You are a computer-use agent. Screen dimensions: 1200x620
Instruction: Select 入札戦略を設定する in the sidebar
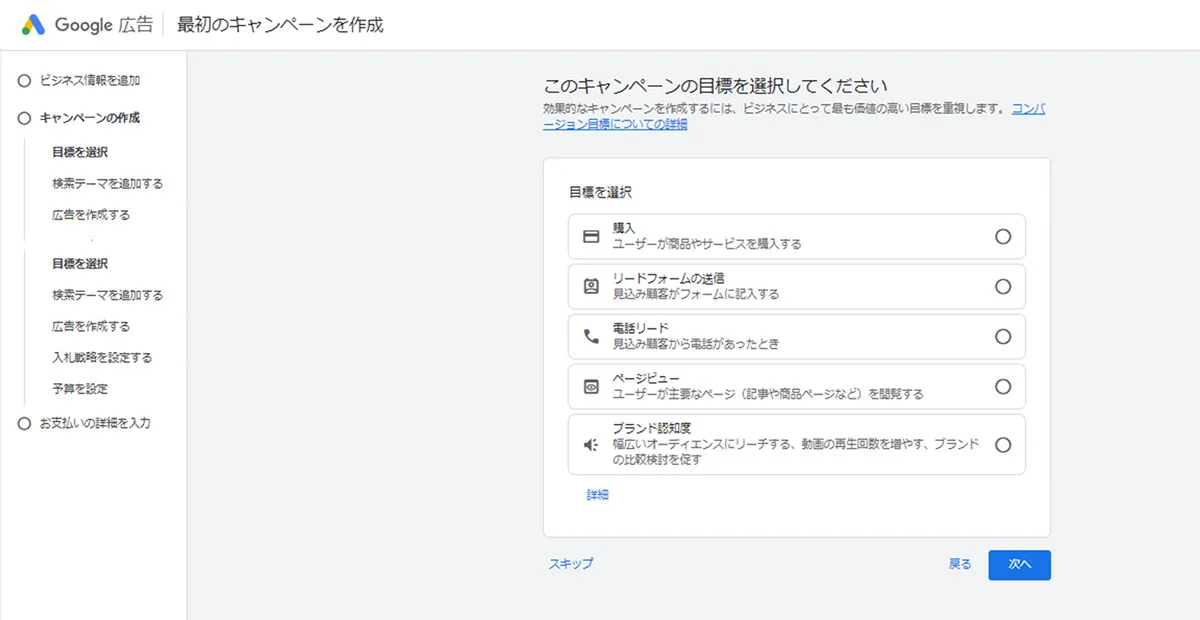click(103, 357)
